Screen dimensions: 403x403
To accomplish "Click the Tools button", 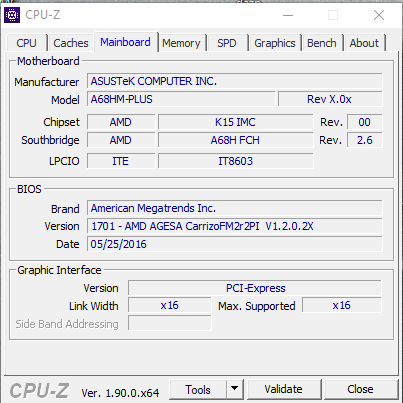I will click(x=198, y=389).
